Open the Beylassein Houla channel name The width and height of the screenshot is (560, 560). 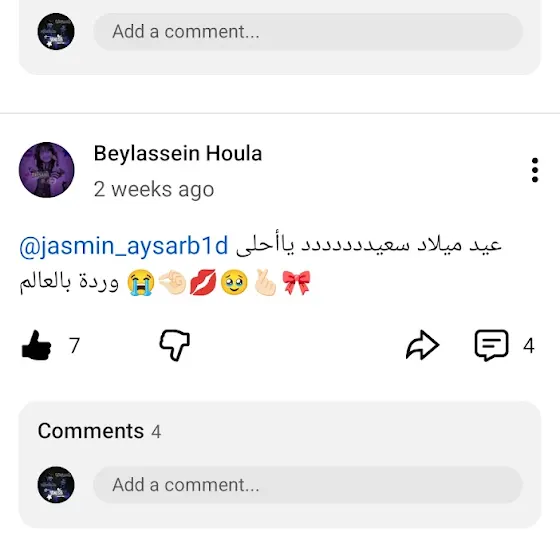[178, 154]
